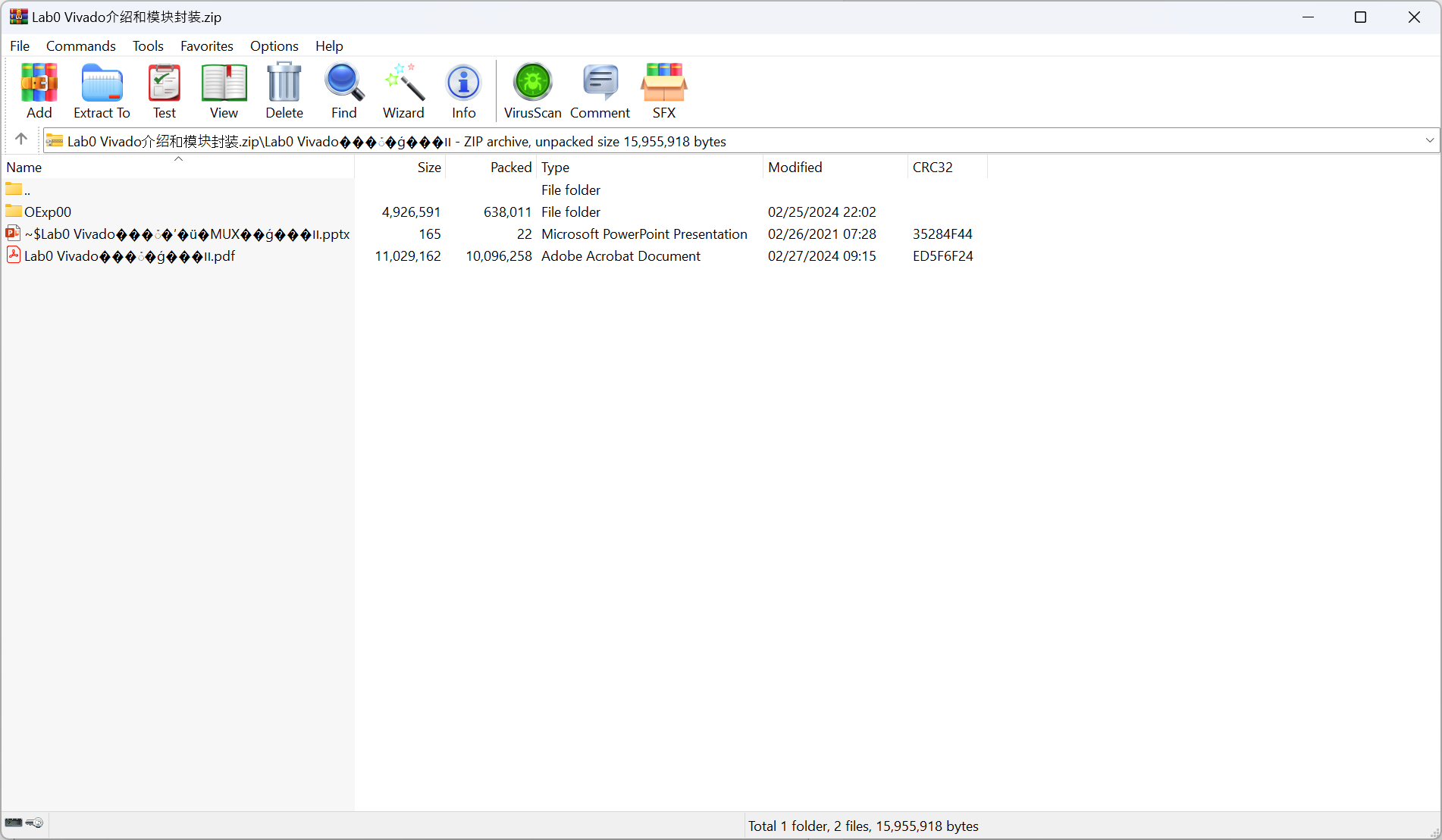Click status bar total 15,955,918 bytes text
This screenshot has width=1442, height=840.
tap(864, 826)
